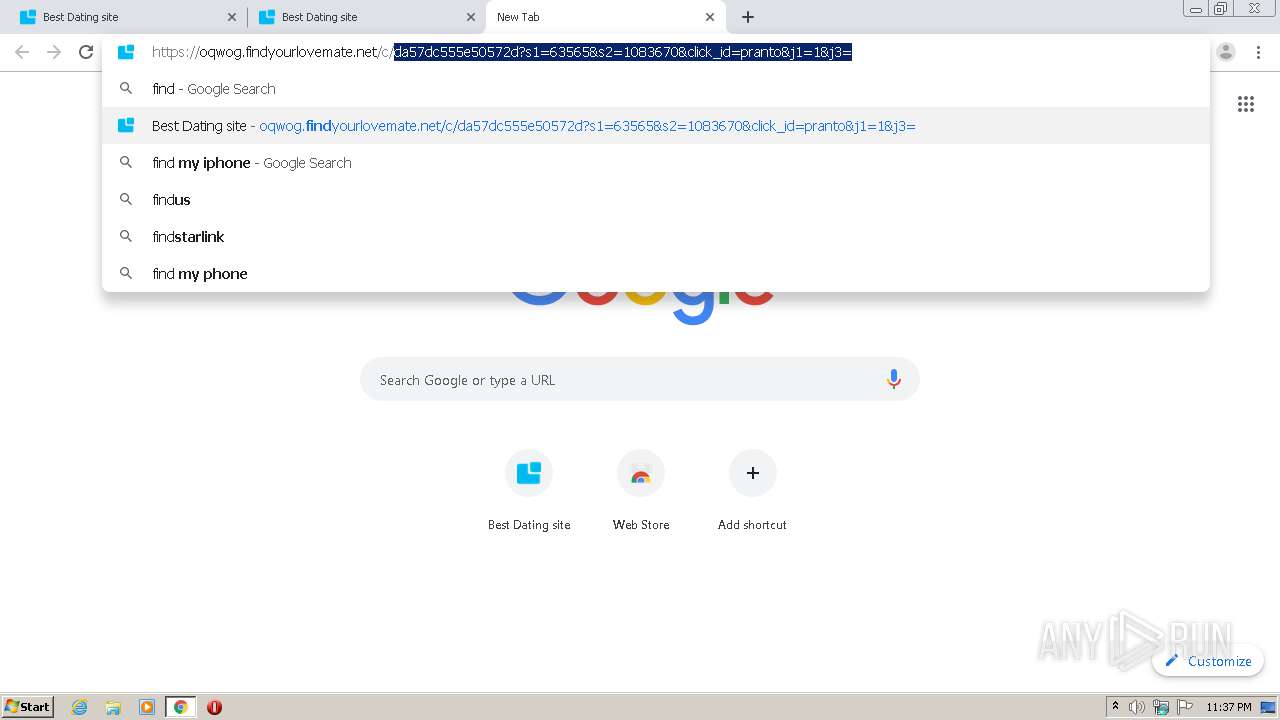Close the first Best Dating site tab
Viewport: 1280px width, 720px height.
(232, 17)
